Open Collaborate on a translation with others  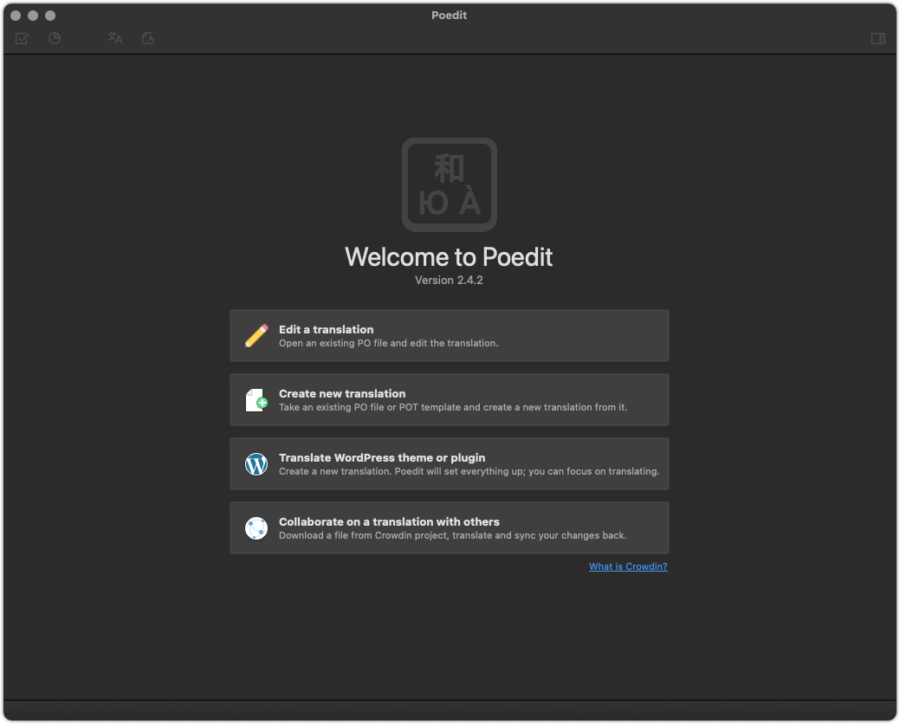(449, 528)
